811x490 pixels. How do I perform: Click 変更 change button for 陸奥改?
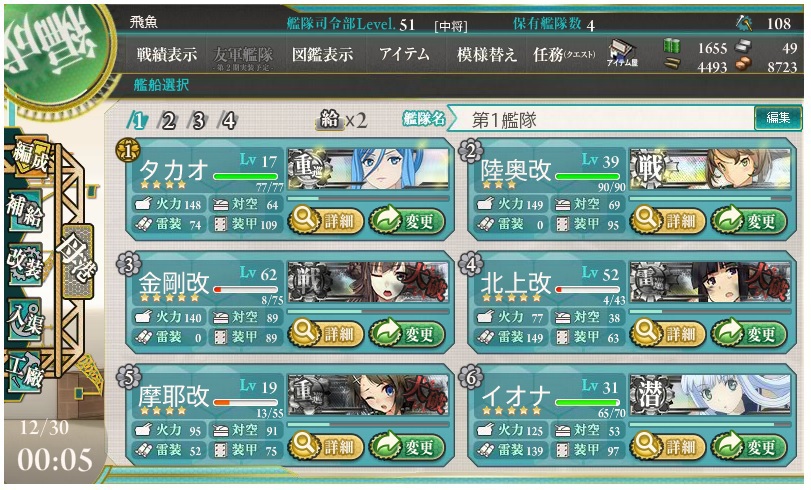pos(750,221)
